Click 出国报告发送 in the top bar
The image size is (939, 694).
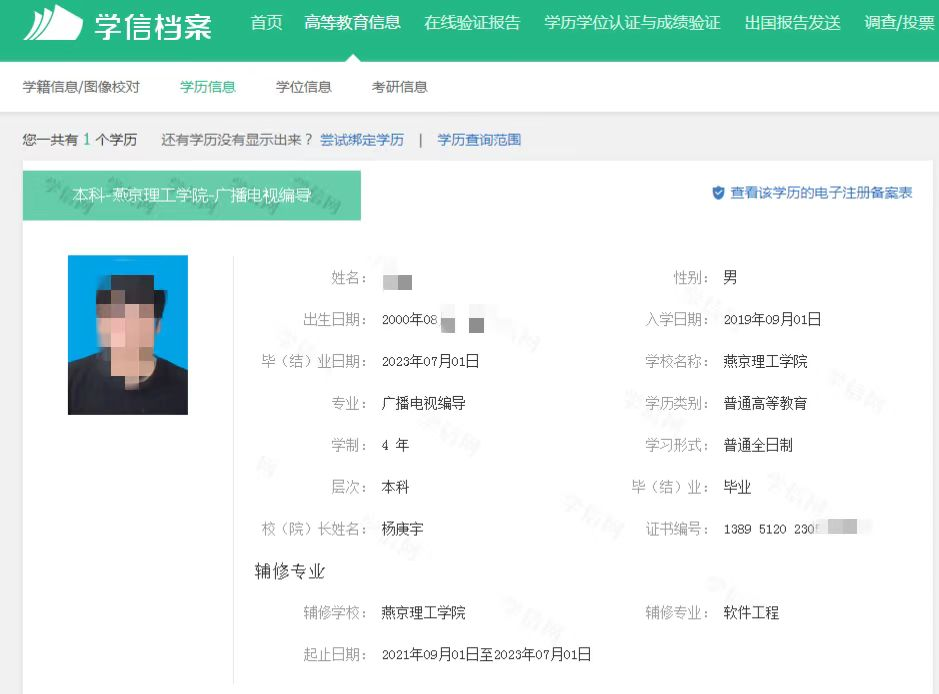tap(792, 23)
